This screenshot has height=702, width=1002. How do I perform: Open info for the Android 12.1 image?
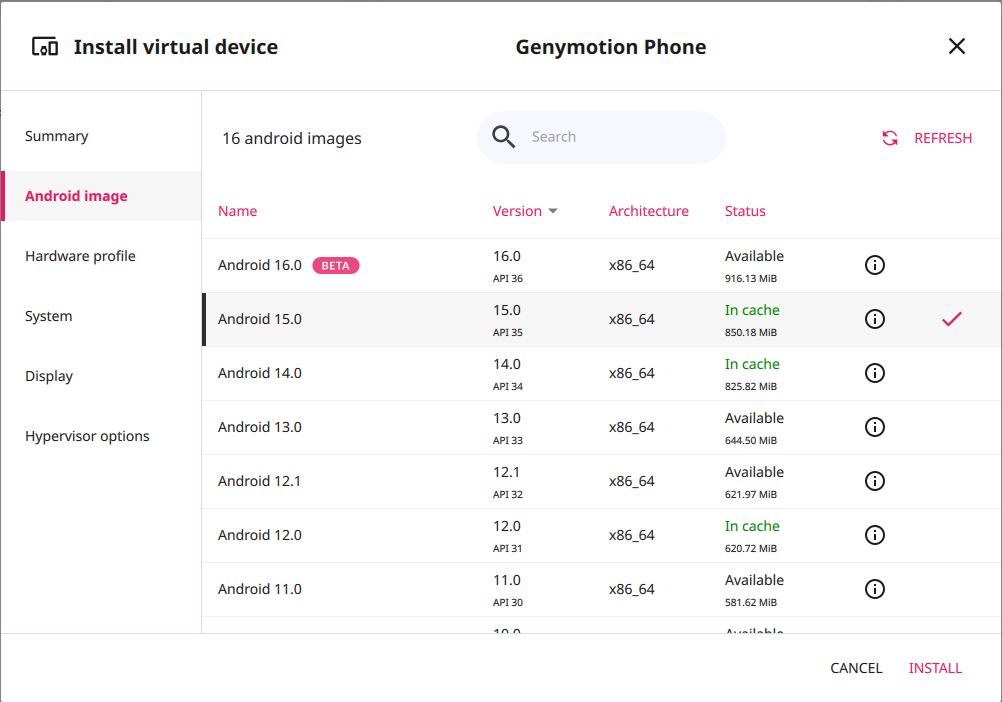[875, 481]
